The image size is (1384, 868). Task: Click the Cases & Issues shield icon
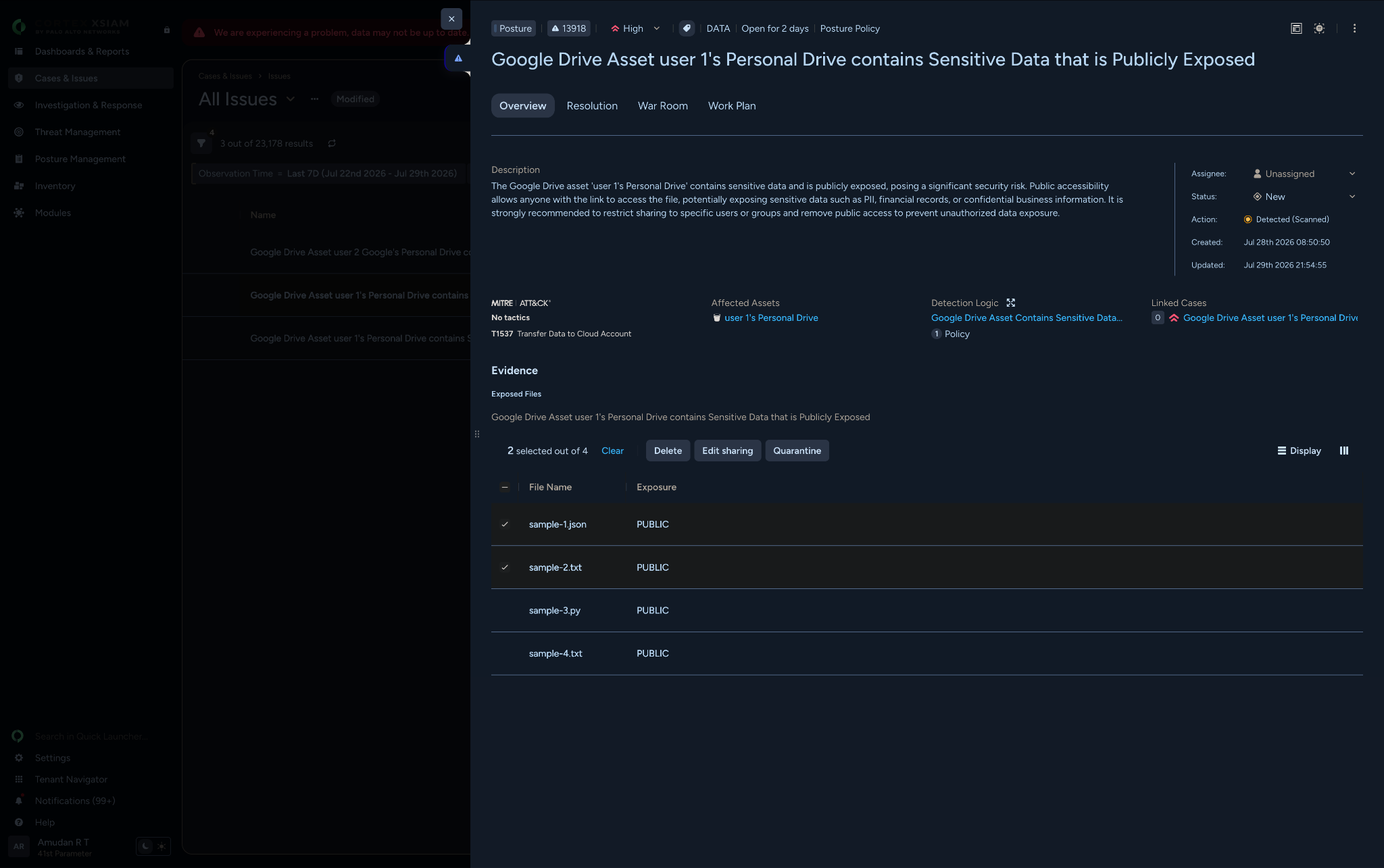point(19,78)
